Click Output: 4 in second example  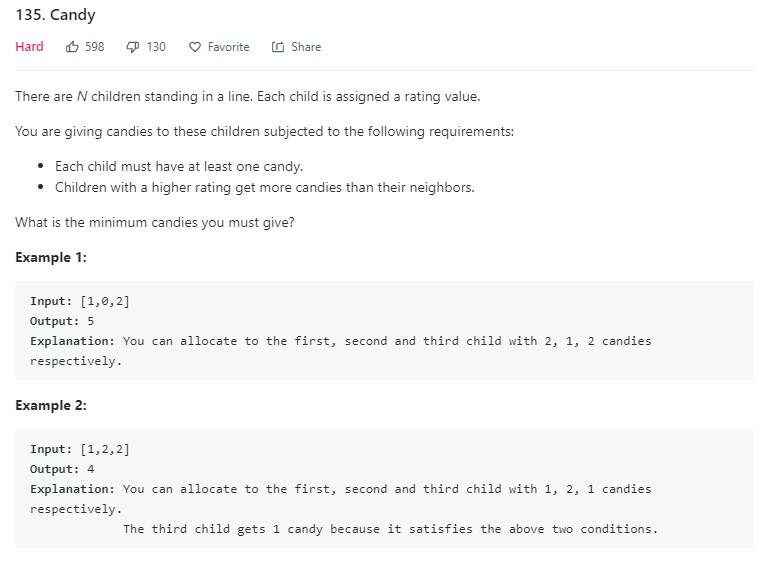[62, 469]
